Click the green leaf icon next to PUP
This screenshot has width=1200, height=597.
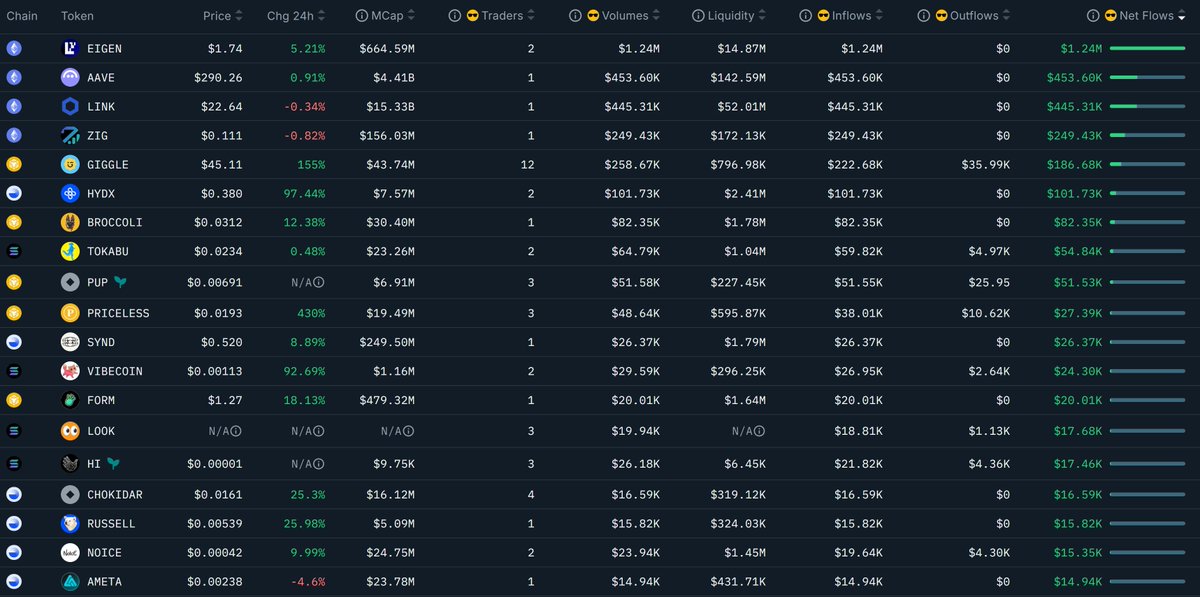tap(121, 283)
